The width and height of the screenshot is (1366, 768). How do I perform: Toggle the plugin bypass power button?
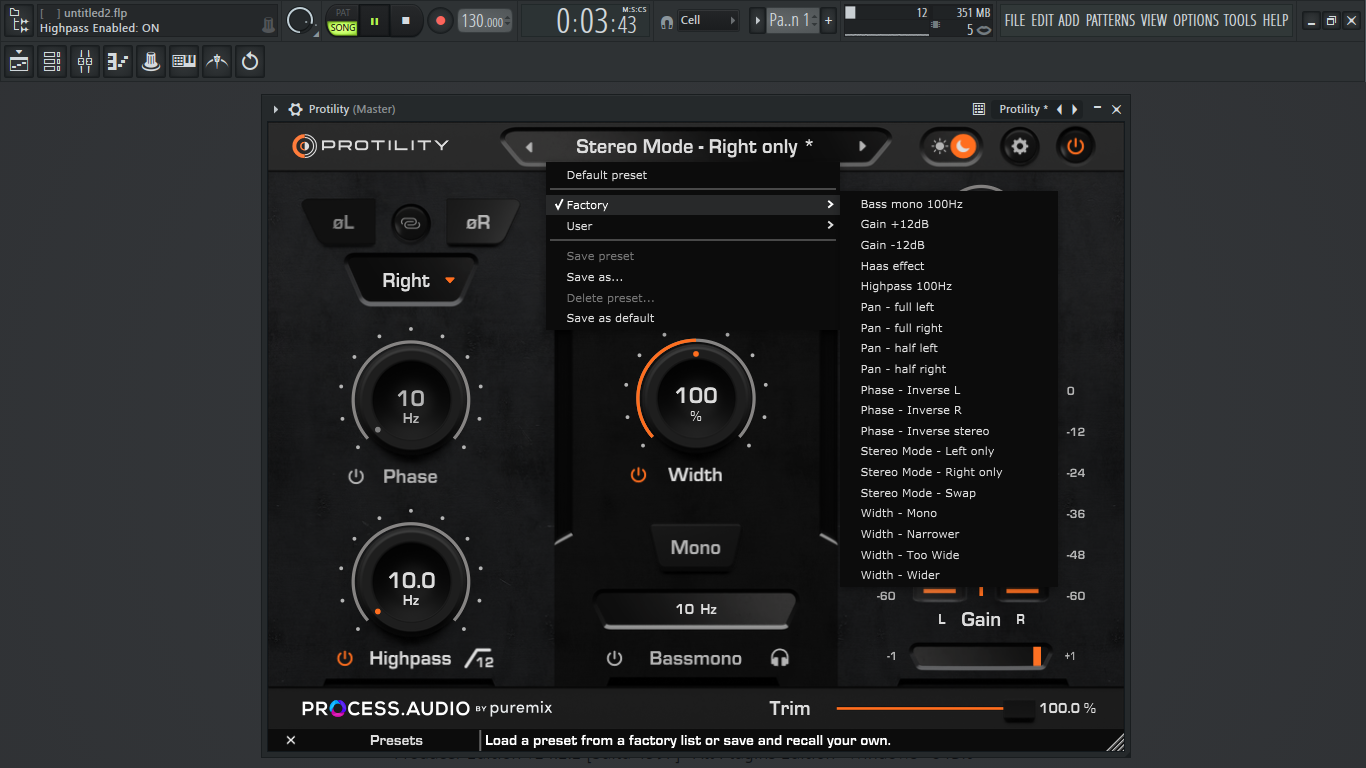coord(1075,147)
